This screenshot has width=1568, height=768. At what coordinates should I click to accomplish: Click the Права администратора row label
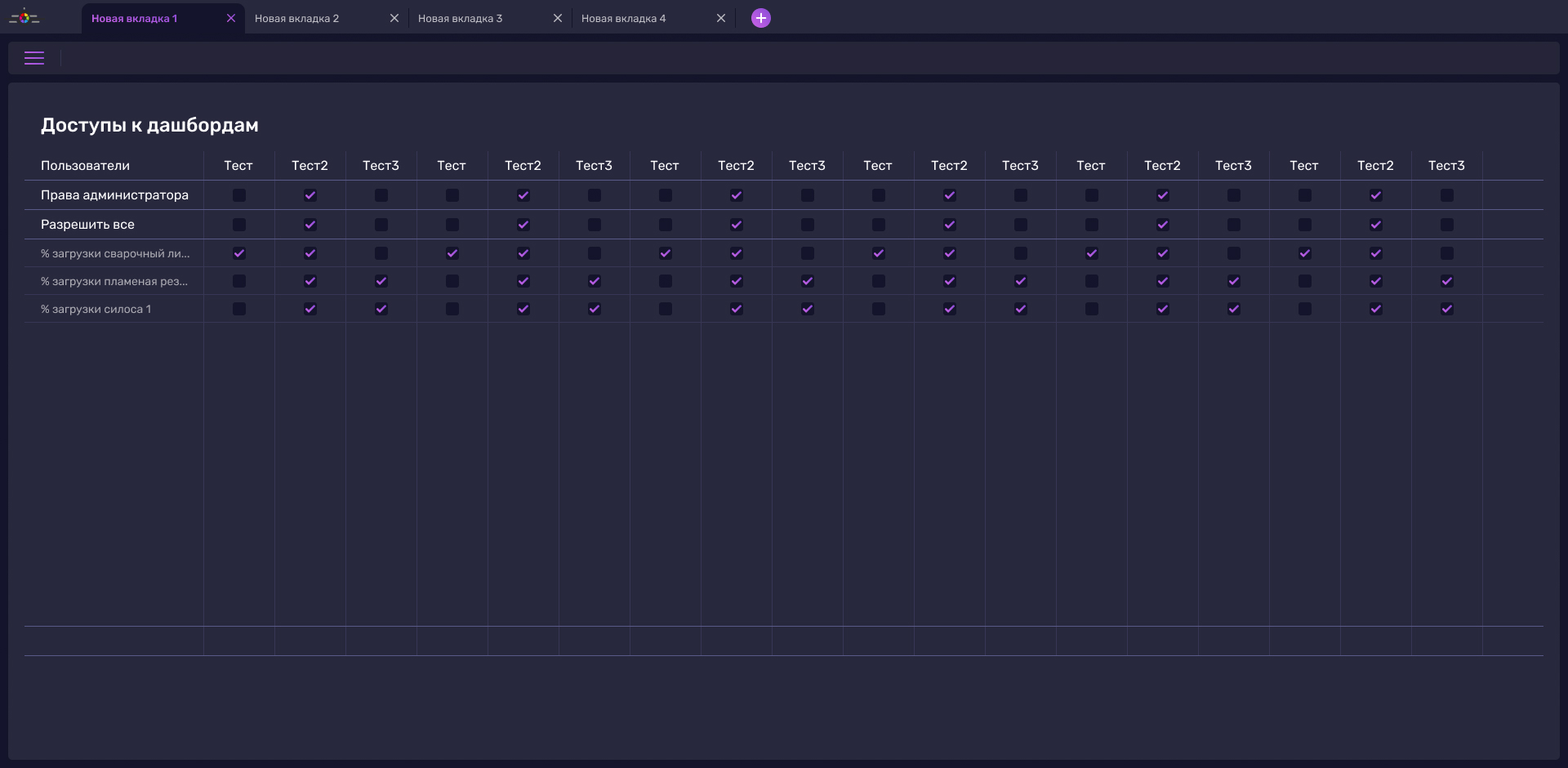[114, 195]
